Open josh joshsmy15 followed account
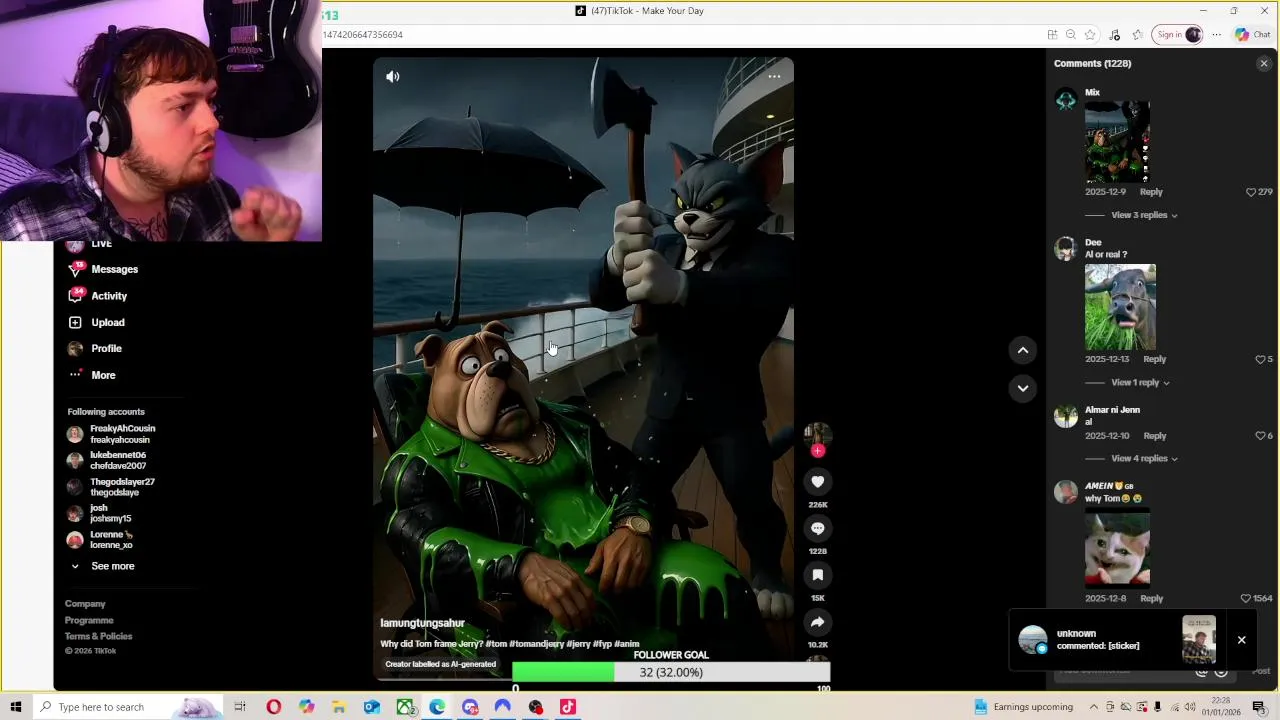 coord(100,513)
